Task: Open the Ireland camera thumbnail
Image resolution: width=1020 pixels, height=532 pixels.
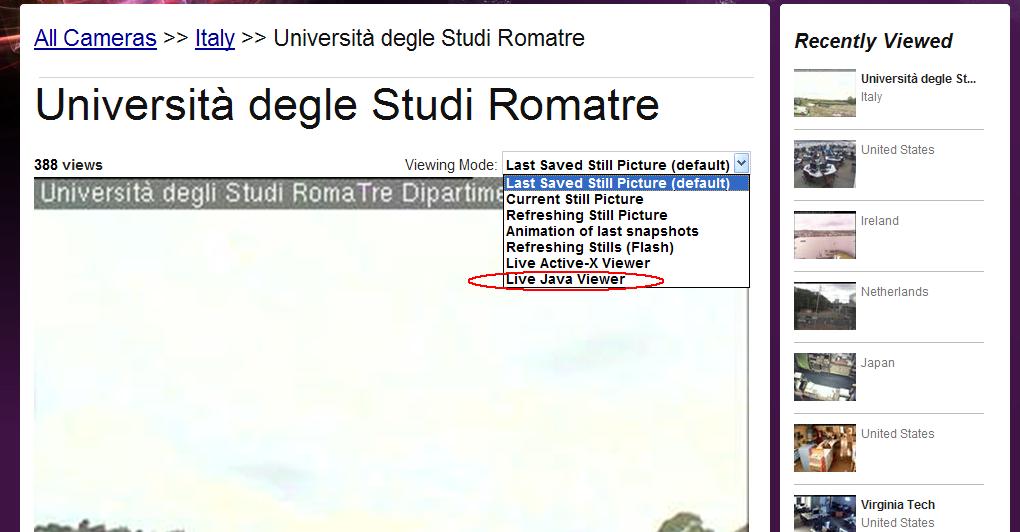Action: pyautogui.click(x=825, y=235)
